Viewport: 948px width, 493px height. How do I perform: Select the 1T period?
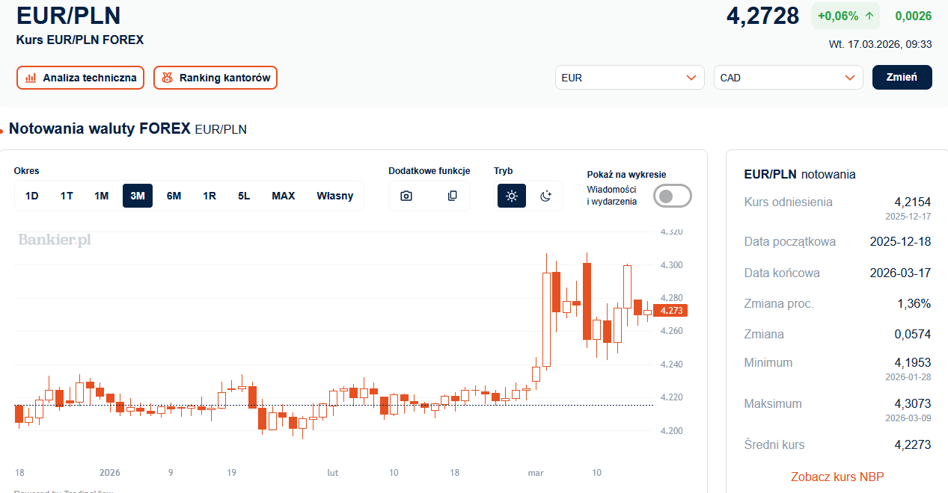pos(67,196)
